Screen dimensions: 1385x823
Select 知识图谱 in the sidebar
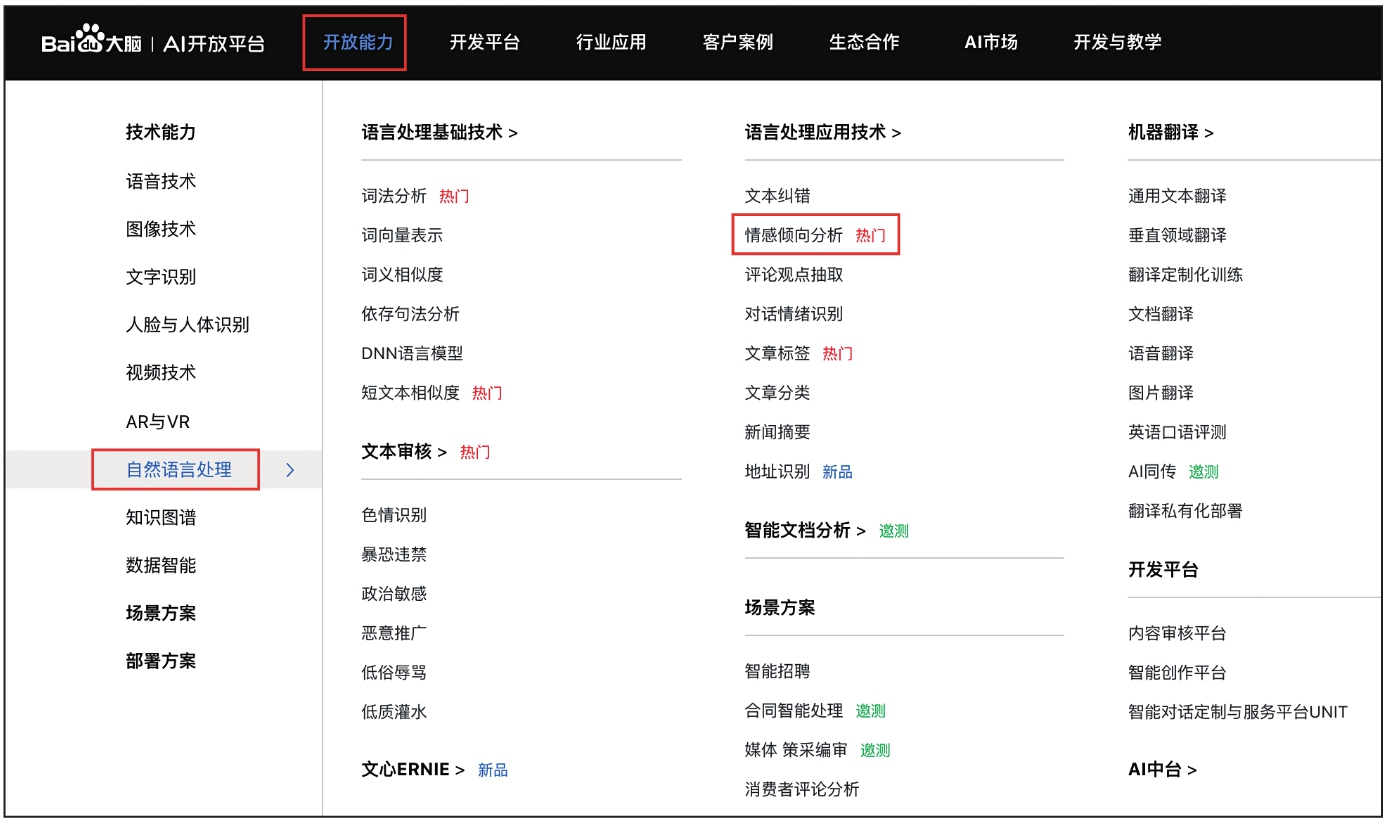tap(161, 518)
